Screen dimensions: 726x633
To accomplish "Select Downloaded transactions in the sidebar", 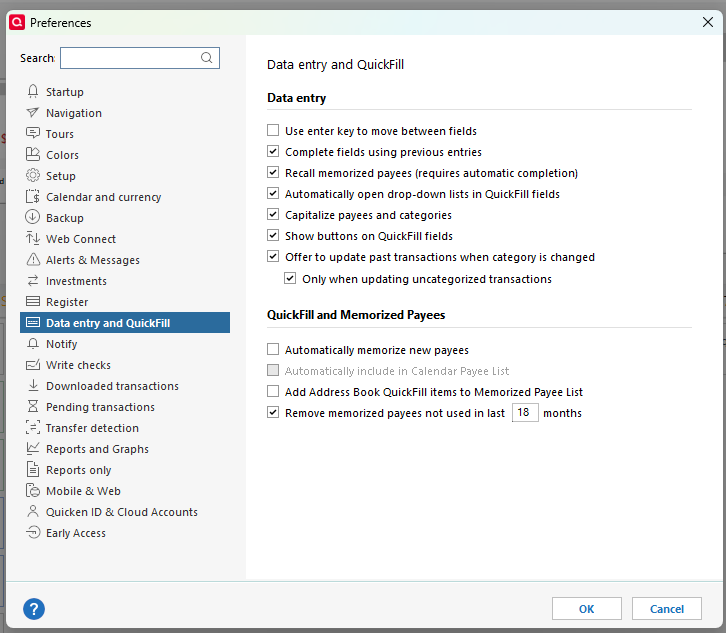I will (x=112, y=386).
